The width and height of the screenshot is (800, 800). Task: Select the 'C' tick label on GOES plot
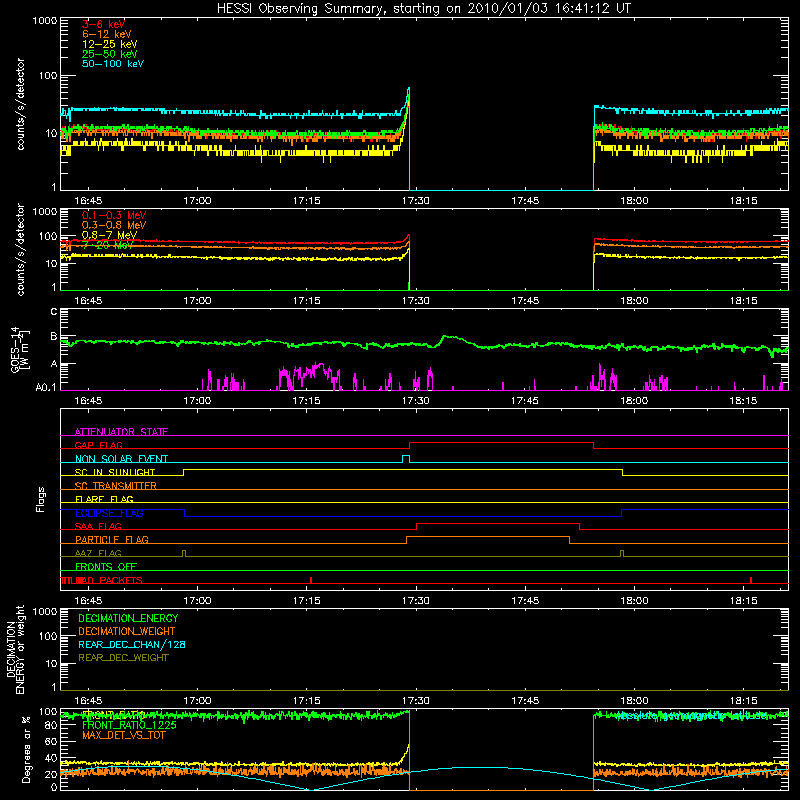[x=54, y=312]
